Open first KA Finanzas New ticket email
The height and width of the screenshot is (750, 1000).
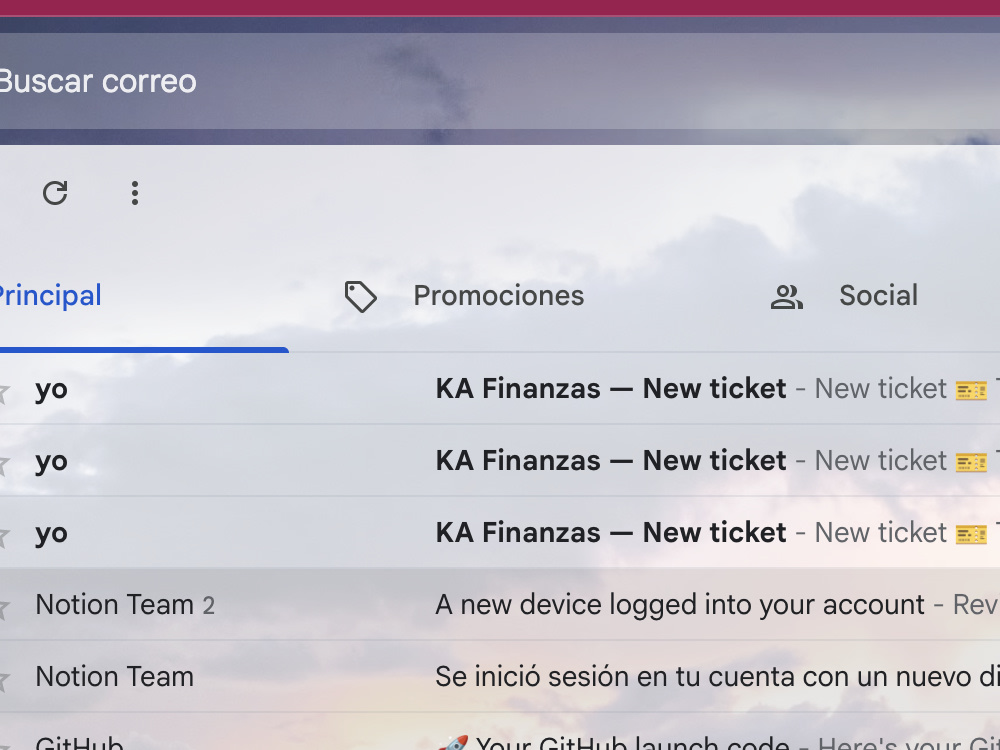(x=500, y=388)
